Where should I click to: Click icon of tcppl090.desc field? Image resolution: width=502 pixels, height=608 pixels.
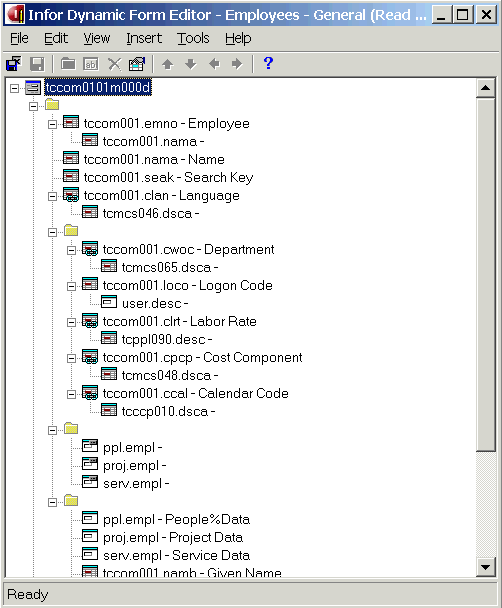[109, 339]
